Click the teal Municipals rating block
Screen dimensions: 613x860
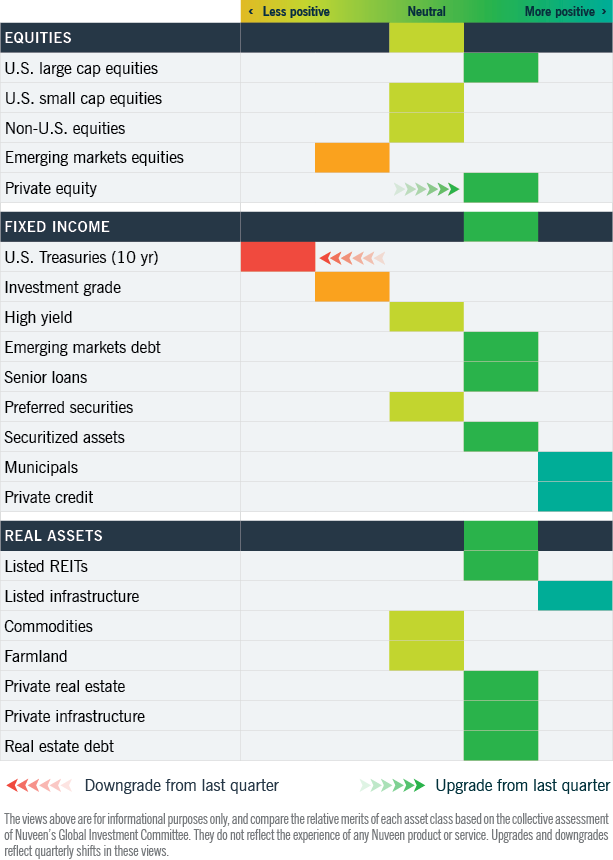click(x=575, y=467)
